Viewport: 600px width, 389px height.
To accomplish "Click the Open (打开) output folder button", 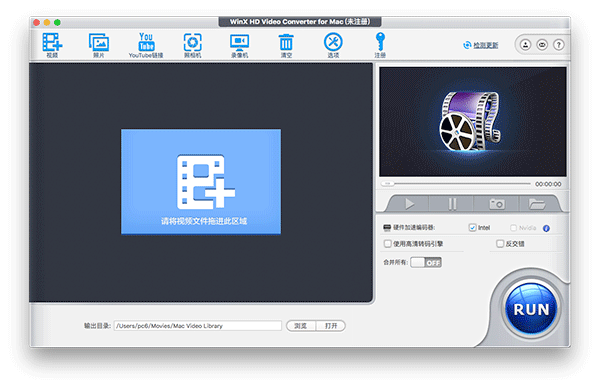I will tap(331, 326).
